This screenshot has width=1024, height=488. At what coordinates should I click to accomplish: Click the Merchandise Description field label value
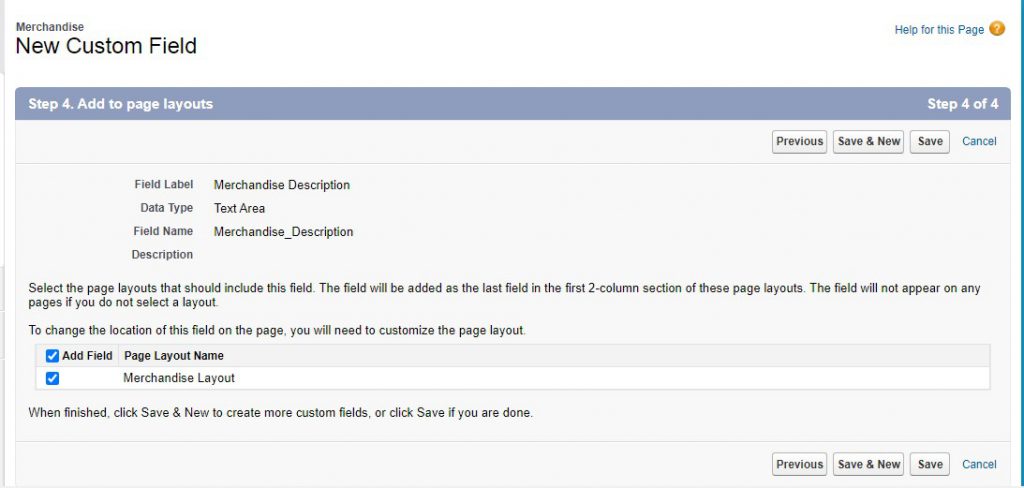282,185
